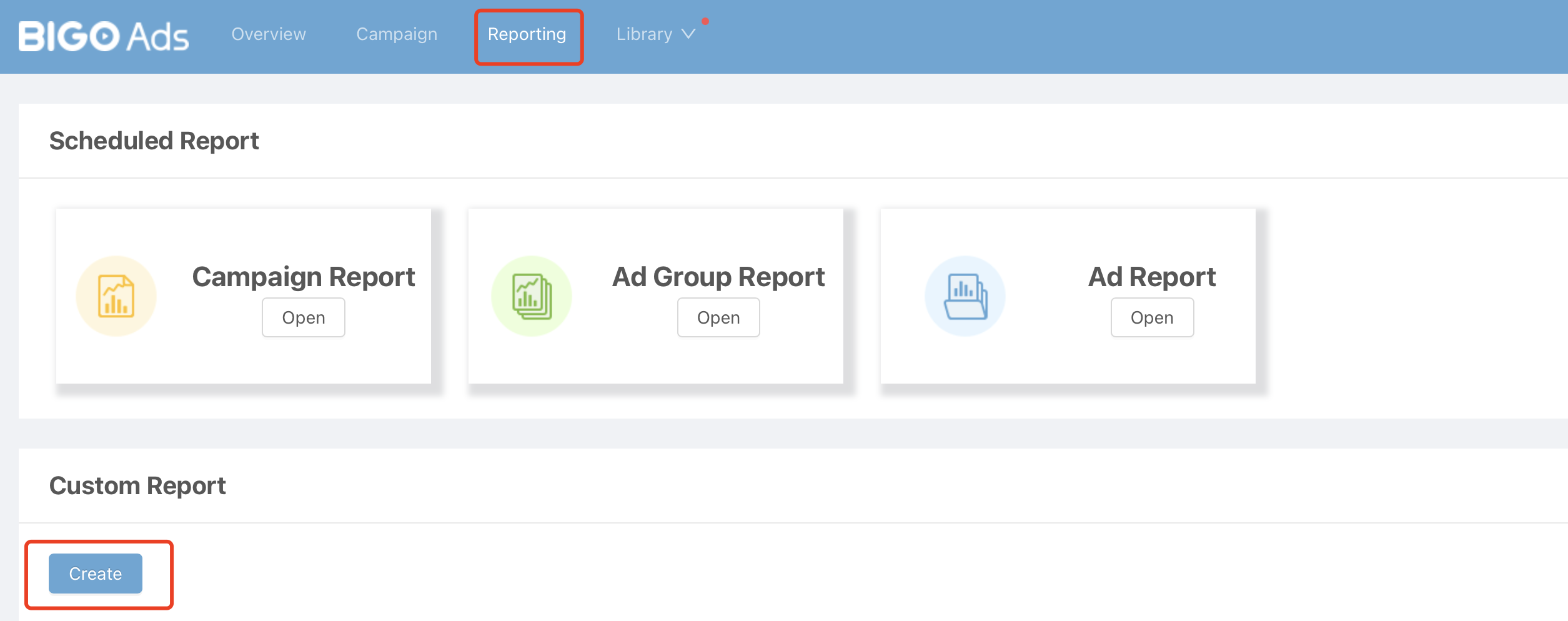
Task: Click the Campaign Report card title
Action: coord(304,277)
